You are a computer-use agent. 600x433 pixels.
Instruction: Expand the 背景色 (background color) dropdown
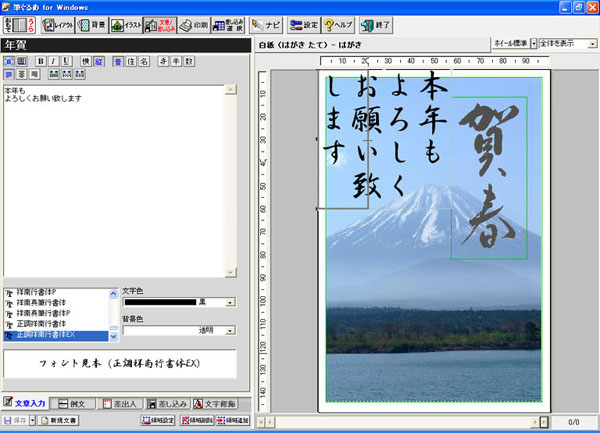(231, 329)
